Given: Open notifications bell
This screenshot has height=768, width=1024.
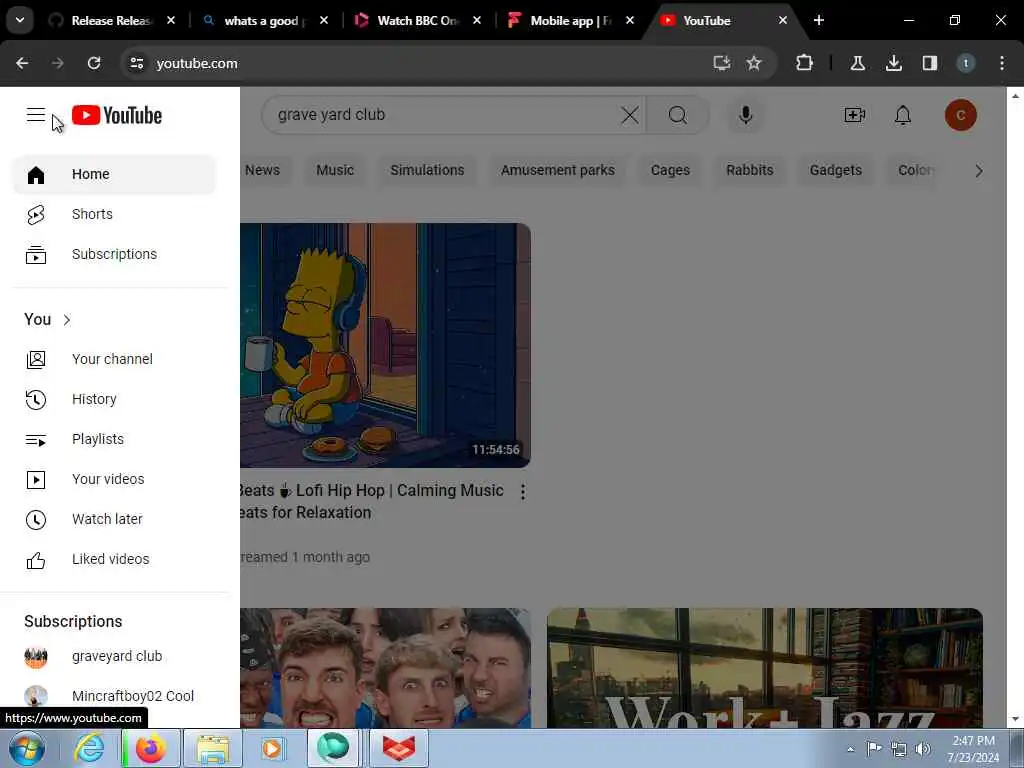Looking at the screenshot, I should [903, 116].
